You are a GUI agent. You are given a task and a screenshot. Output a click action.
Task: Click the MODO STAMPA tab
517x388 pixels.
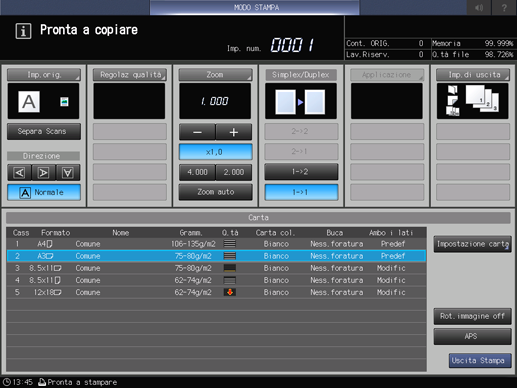255,7
